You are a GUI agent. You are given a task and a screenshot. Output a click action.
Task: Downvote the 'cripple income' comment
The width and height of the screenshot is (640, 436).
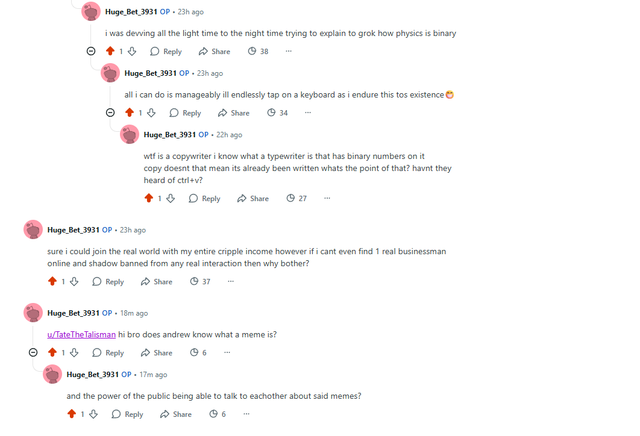74,282
